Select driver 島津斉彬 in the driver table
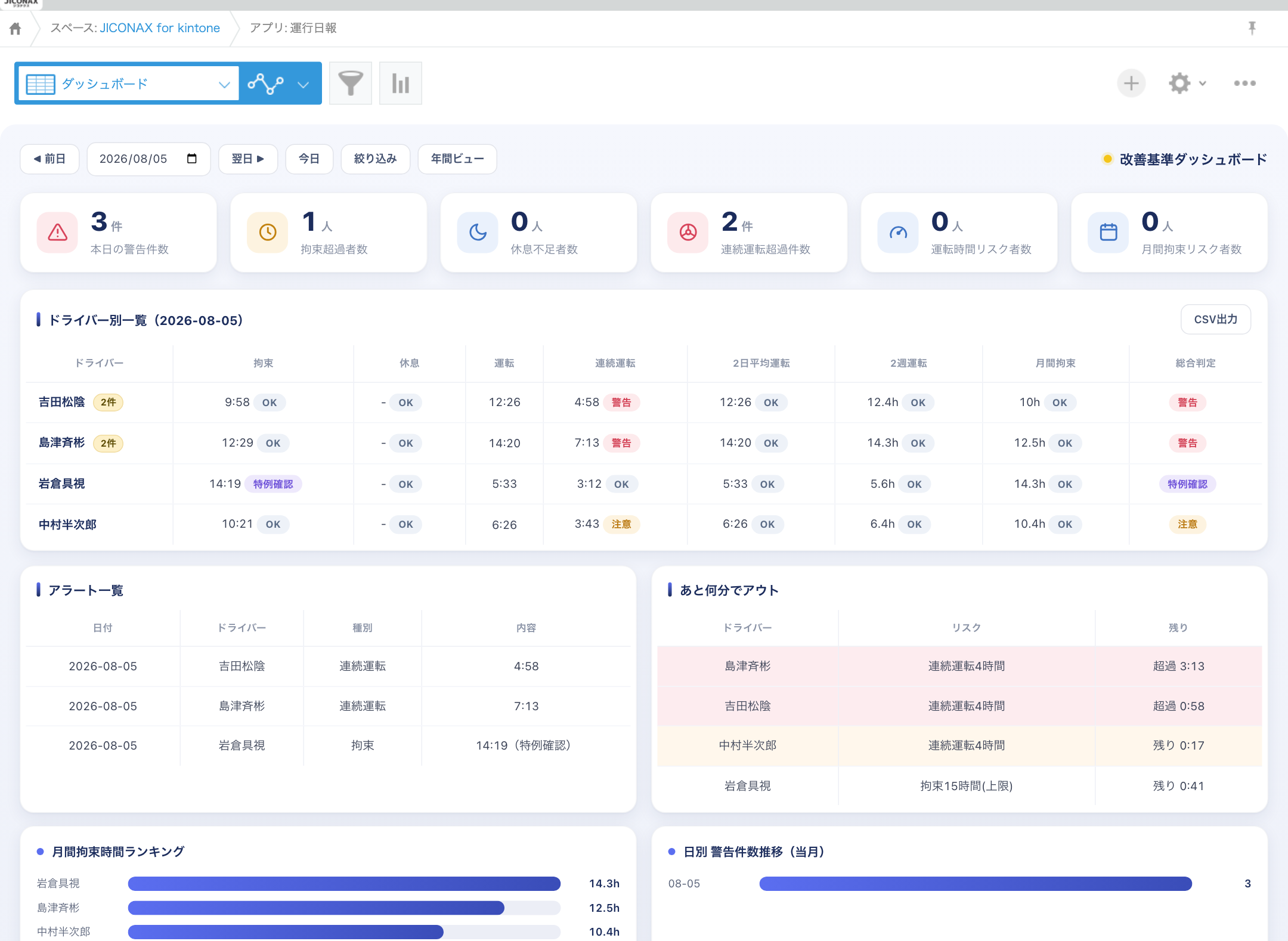This screenshot has width=1288, height=941. click(62, 443)
